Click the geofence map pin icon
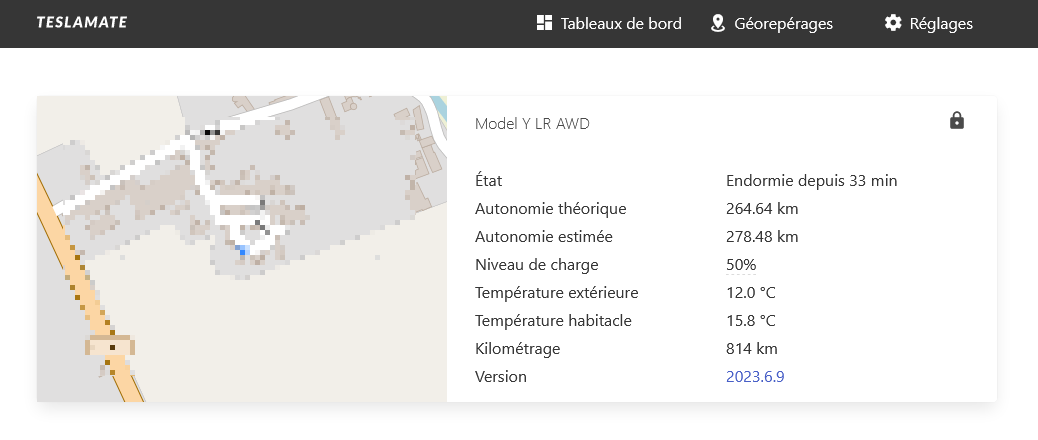 pos(717,24)
